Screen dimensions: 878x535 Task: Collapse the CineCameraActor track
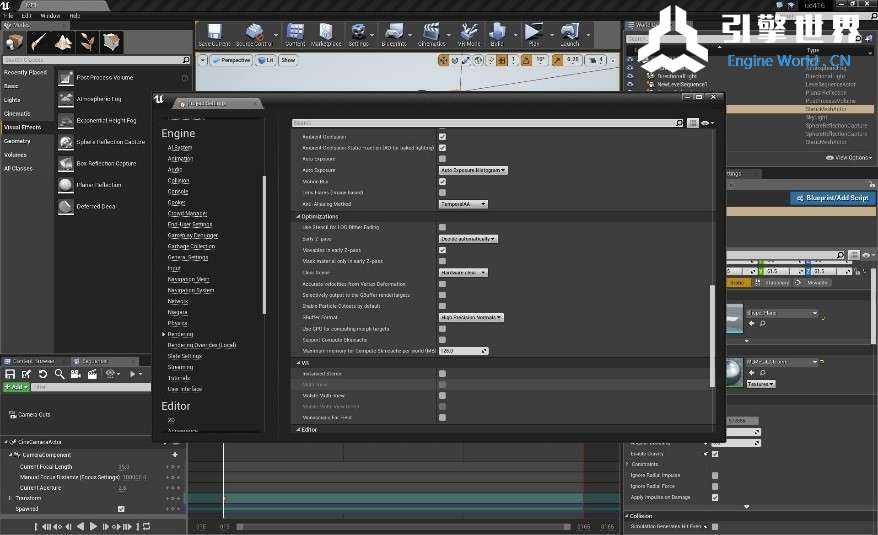click(6, 443)
